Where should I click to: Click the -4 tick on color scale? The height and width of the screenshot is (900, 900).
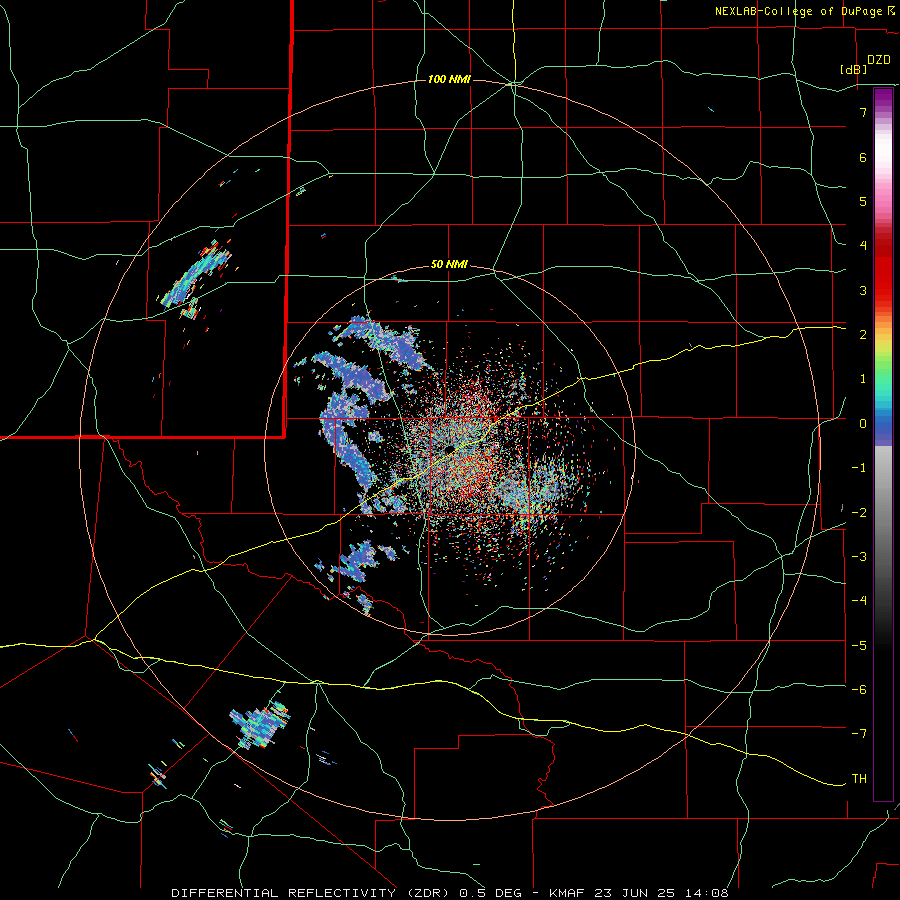859,601
